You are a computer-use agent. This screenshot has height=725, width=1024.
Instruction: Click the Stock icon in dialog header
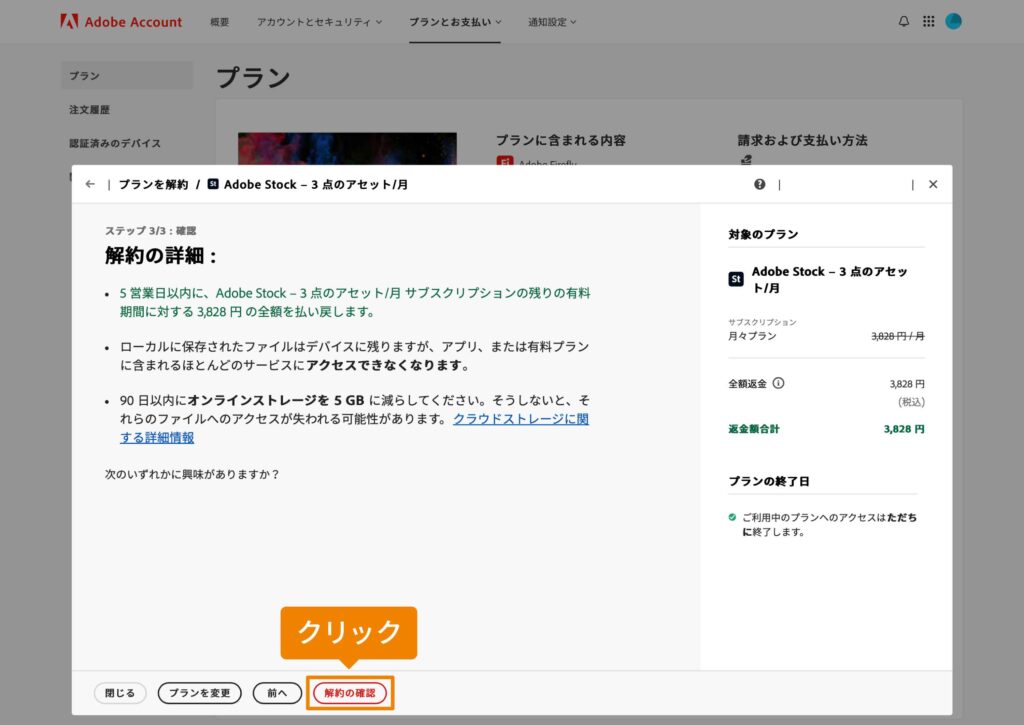213,184
